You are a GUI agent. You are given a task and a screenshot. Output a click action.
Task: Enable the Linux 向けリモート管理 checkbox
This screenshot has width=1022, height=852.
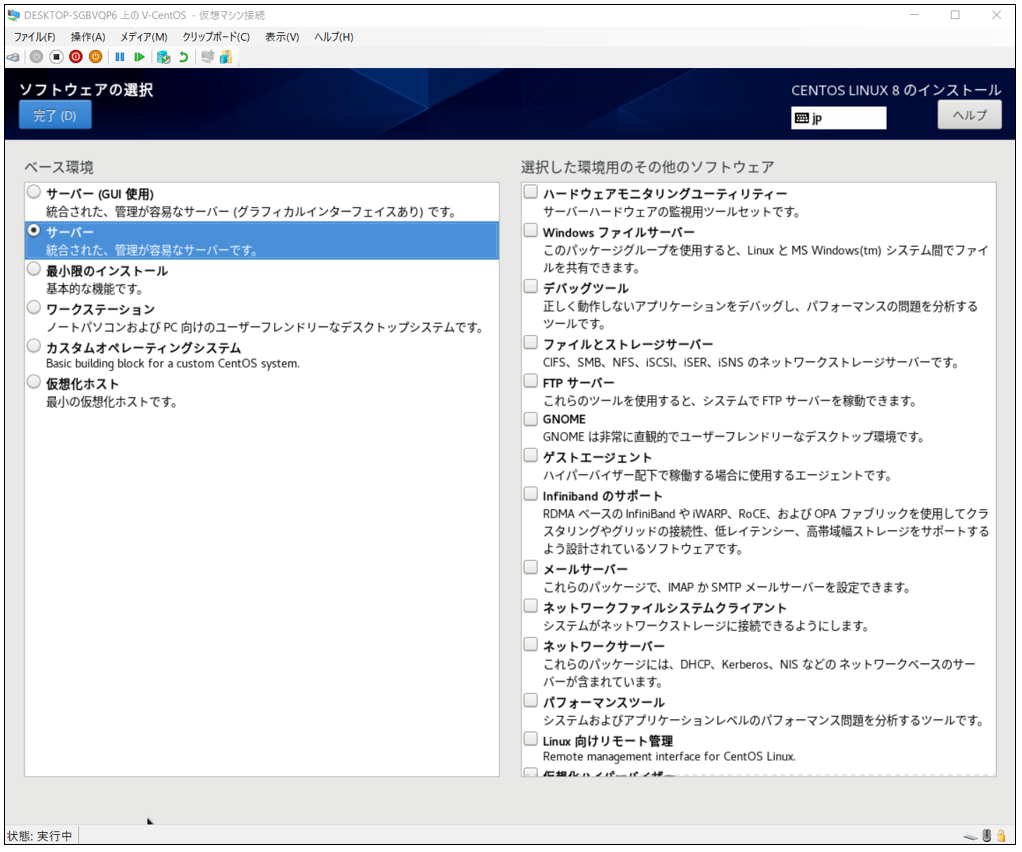coord(531,740)
